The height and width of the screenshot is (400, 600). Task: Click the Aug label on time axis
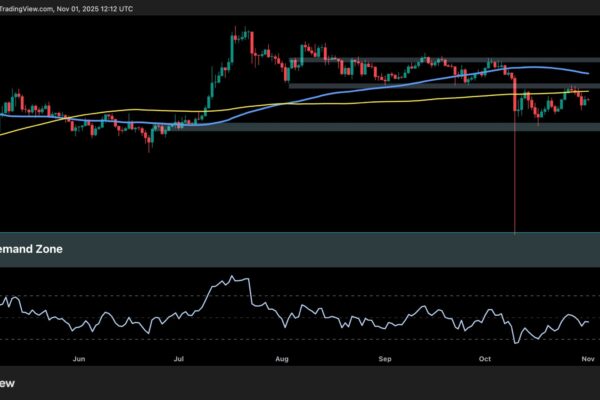pyautogui.click(x=282, y=357)
